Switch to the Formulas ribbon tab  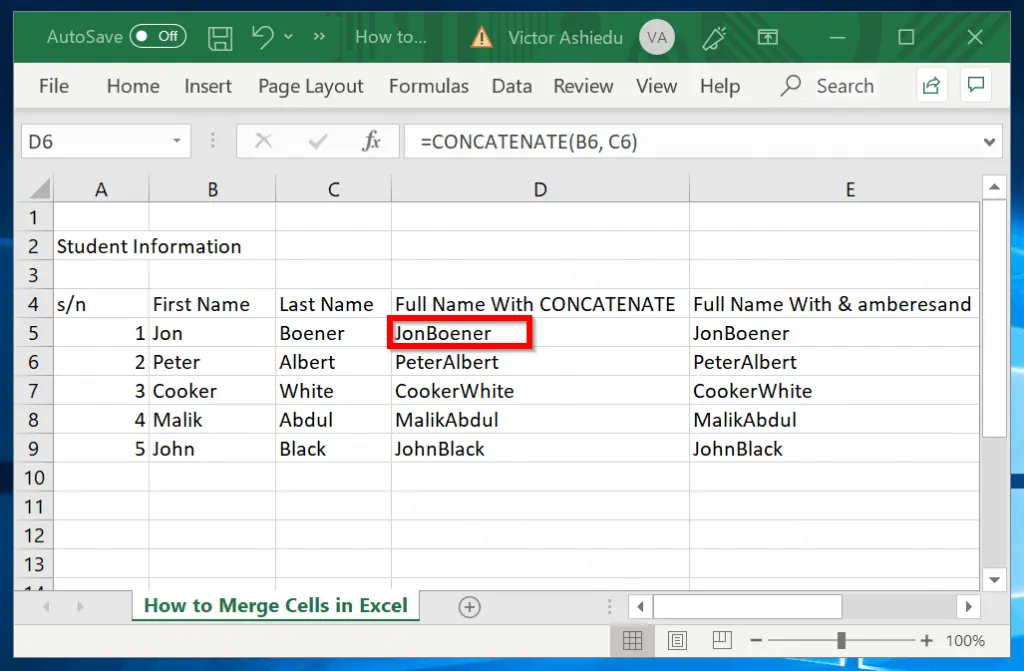[428, 86]
